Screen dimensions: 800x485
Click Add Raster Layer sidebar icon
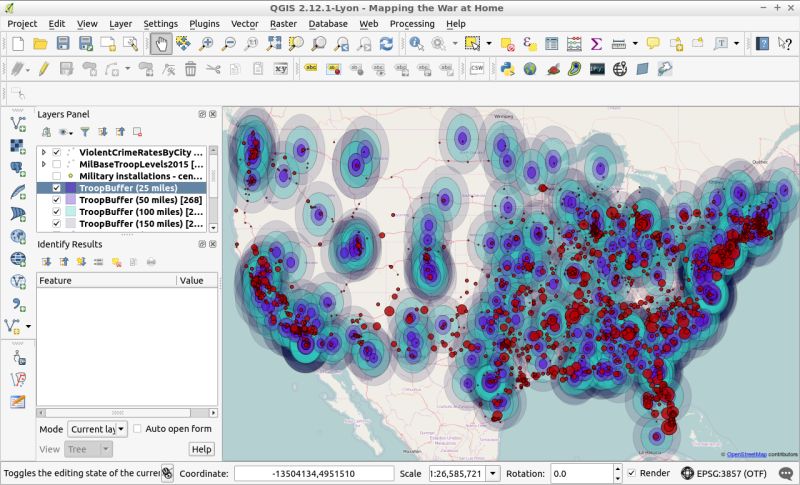[18, 146]
